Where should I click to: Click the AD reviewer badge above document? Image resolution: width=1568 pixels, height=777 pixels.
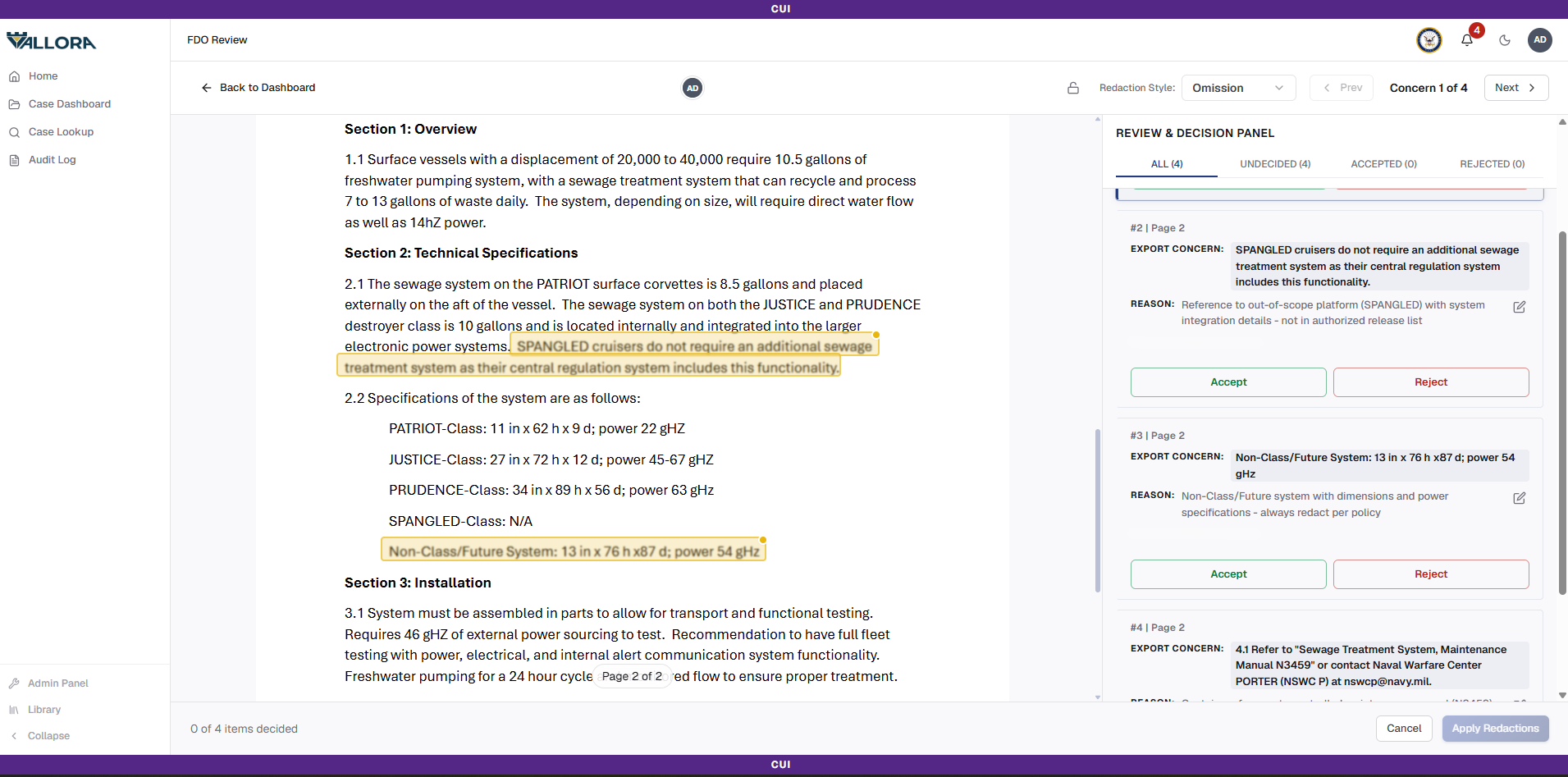click(x=693, y=88)
